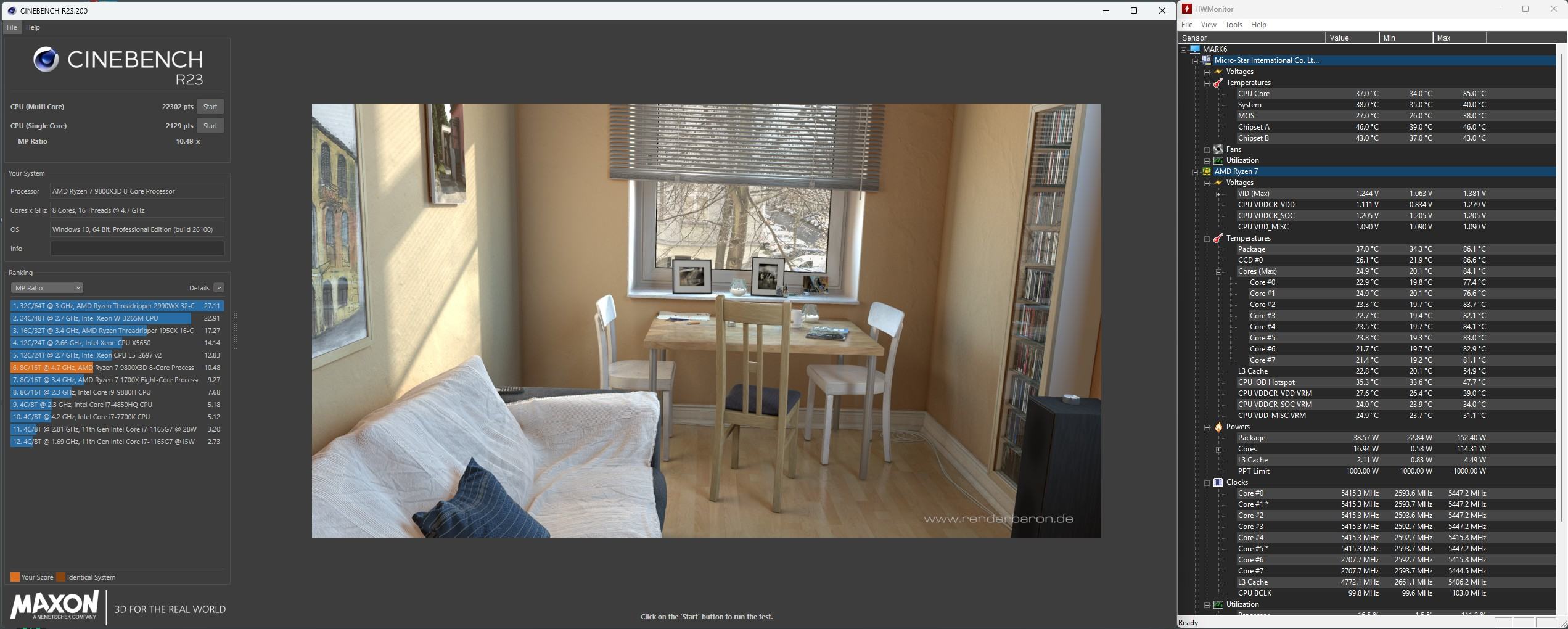Expand the Fans node
Viewport: 1568px width, 629px height.
pyautogui.click(x=1207, y=149)
